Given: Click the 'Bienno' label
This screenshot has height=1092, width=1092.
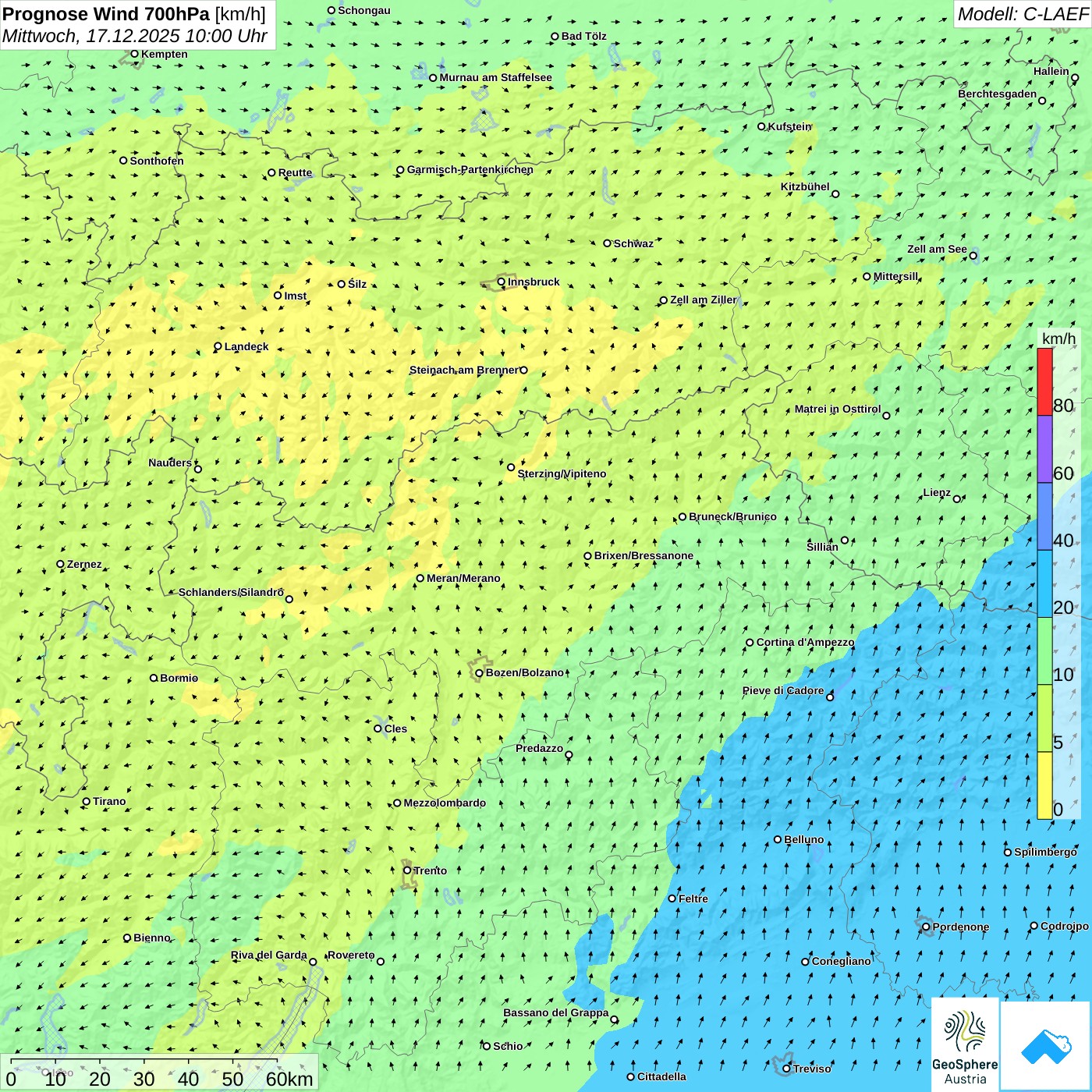Looking at the screenshot, I should 151,938.
